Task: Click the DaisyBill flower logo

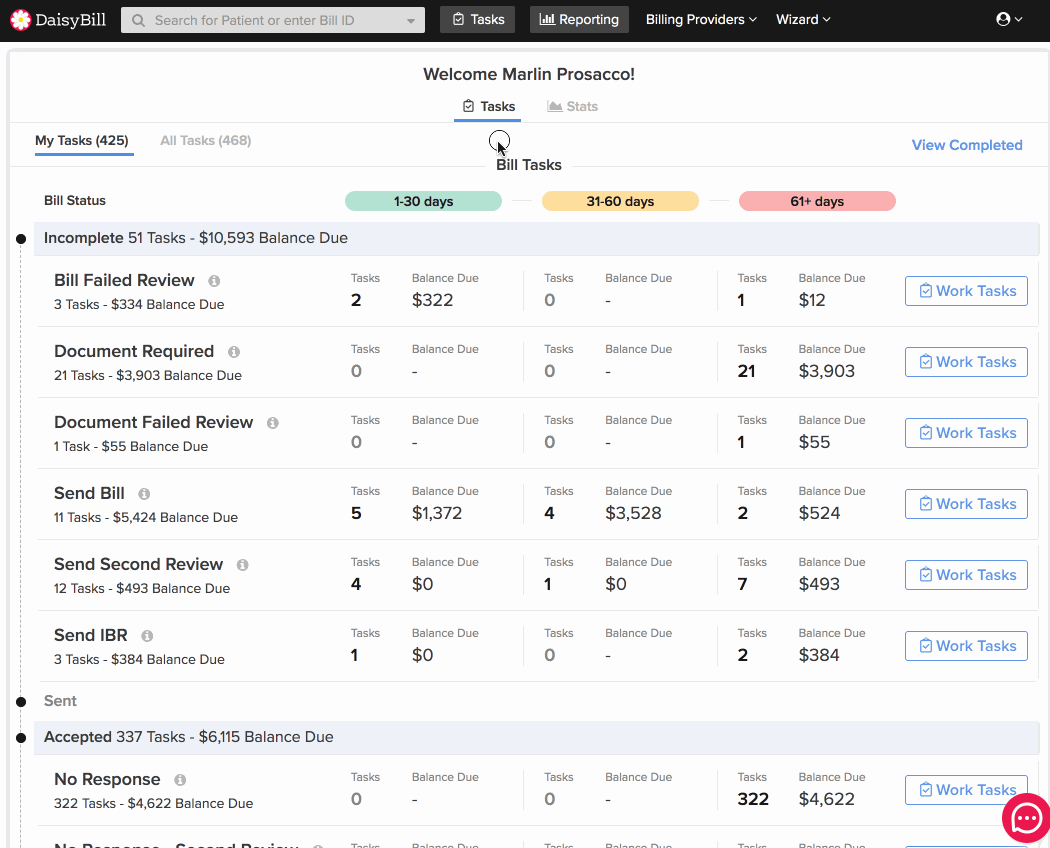Action: (x=21, y=20)
